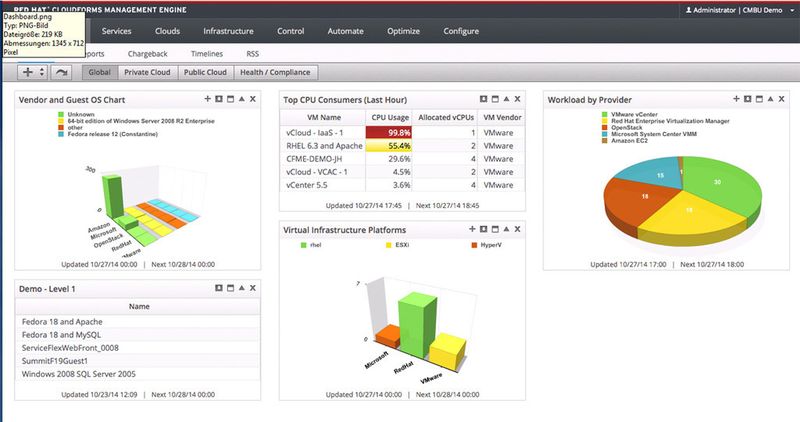Click window icon on Top CPU Consumers widget

(x=495, y=99)
